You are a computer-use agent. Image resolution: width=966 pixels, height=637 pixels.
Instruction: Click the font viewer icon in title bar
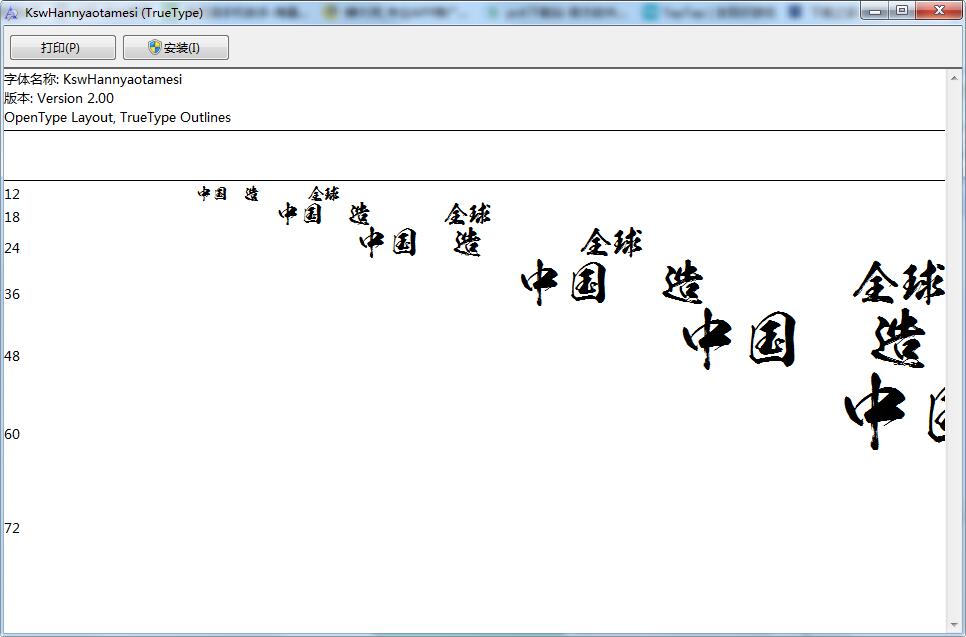pyautogui.click(x=11, y=12)
